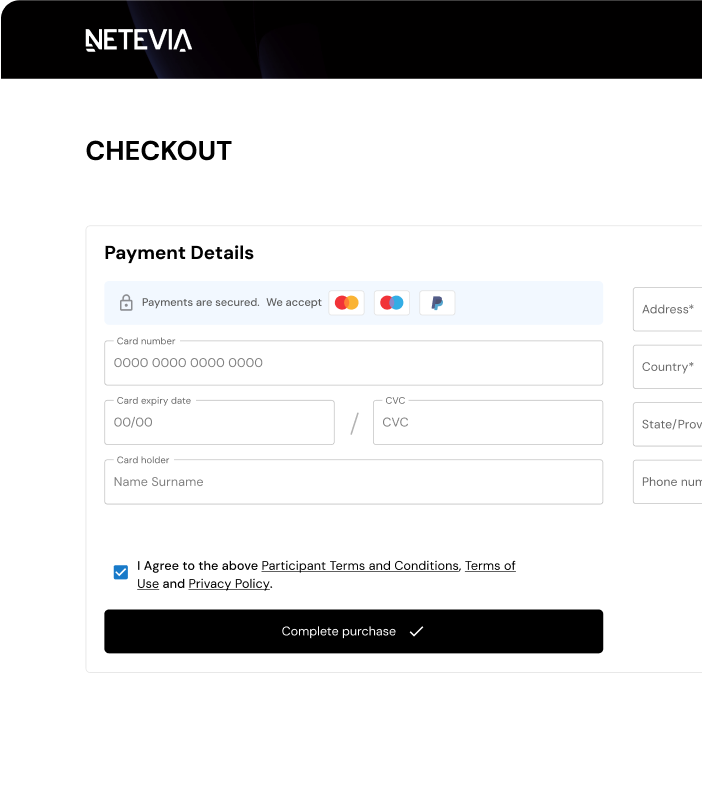Open Participant Terms and Conditions link

(359, 566)
